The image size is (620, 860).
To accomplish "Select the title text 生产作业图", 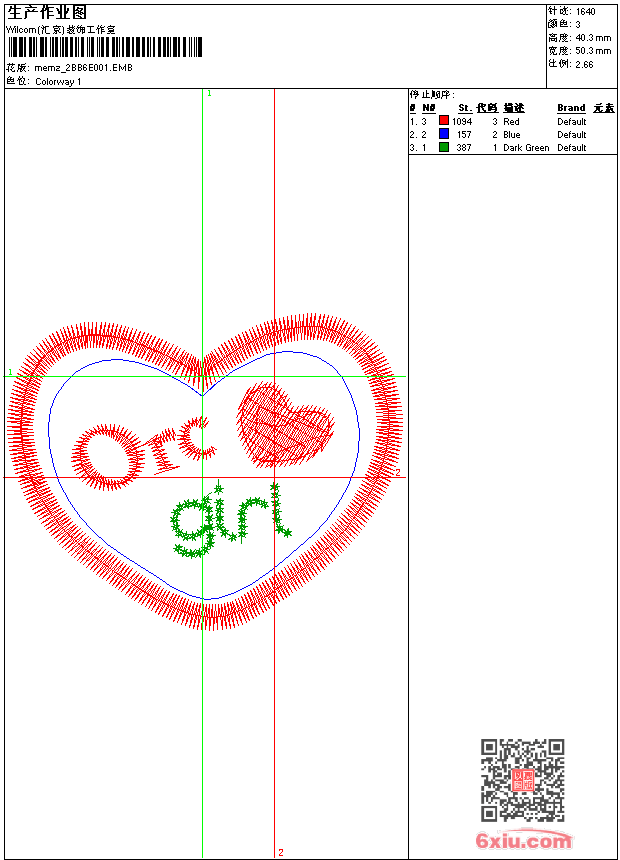I will click(47, 12).
